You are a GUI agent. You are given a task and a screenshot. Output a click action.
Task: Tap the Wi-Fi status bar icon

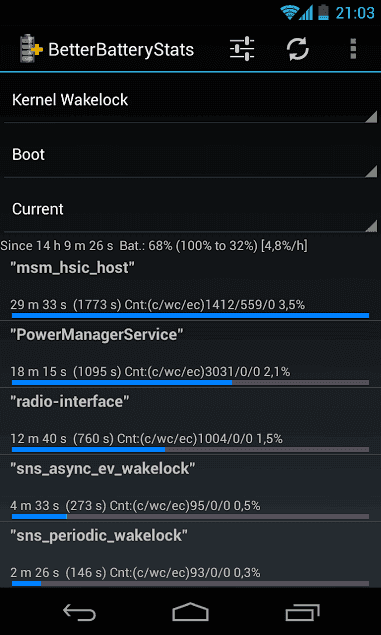point(289,13)
